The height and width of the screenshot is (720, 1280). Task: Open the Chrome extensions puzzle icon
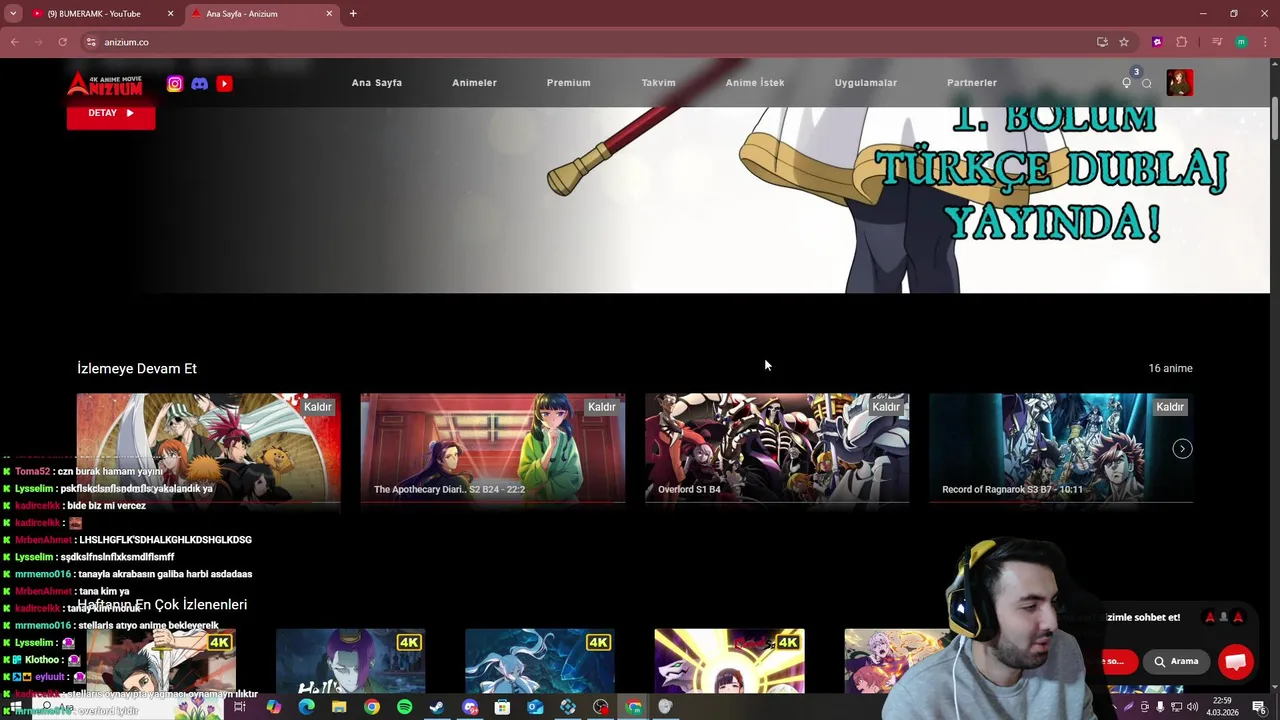click(1182, 42)
